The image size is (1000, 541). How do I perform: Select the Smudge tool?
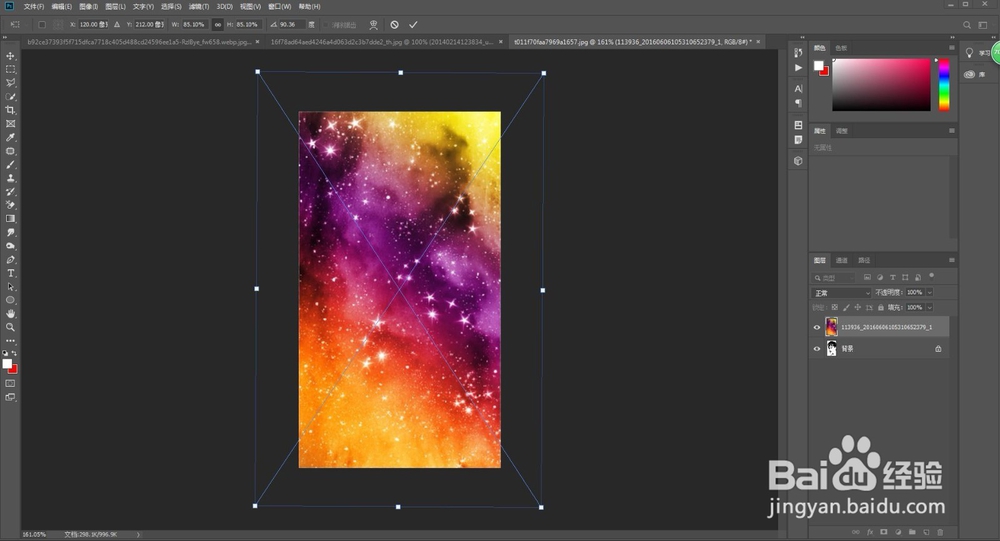[x=10, y=232]
